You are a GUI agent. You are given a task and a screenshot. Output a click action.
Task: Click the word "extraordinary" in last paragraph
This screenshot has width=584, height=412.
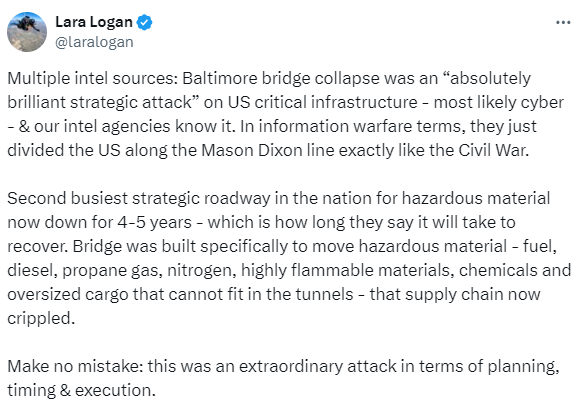(291, 366)
